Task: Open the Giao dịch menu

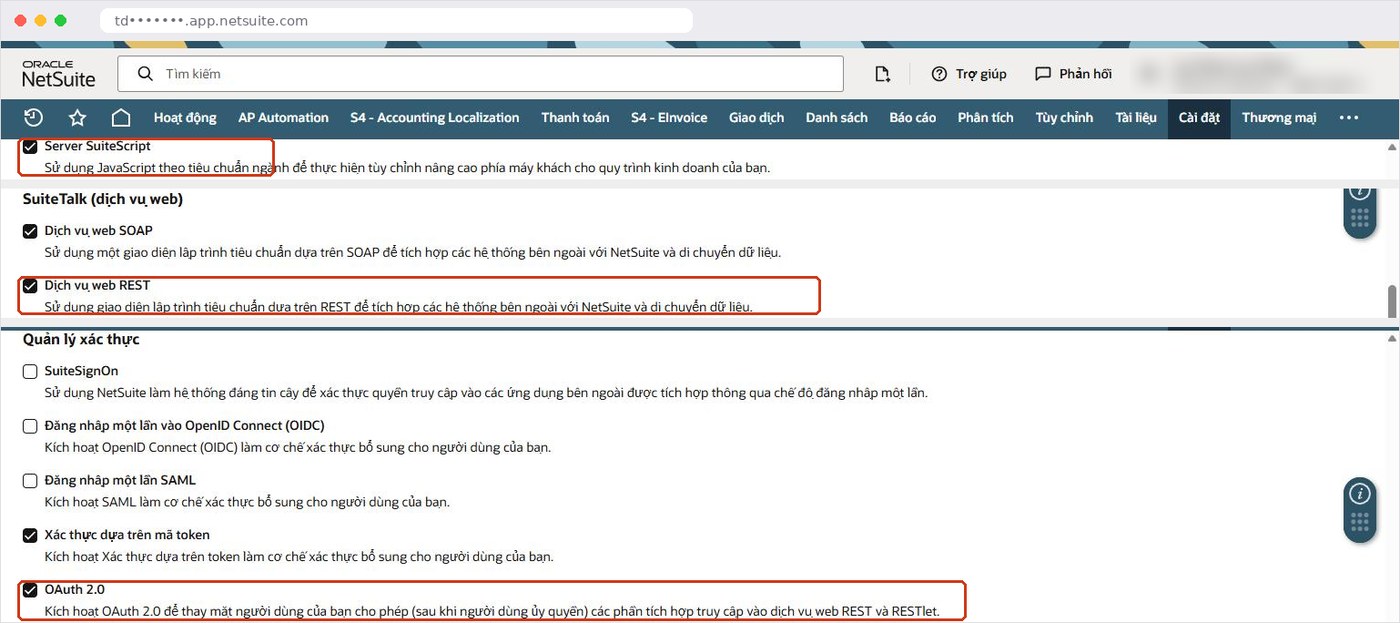Action: (x=757, y=118)
